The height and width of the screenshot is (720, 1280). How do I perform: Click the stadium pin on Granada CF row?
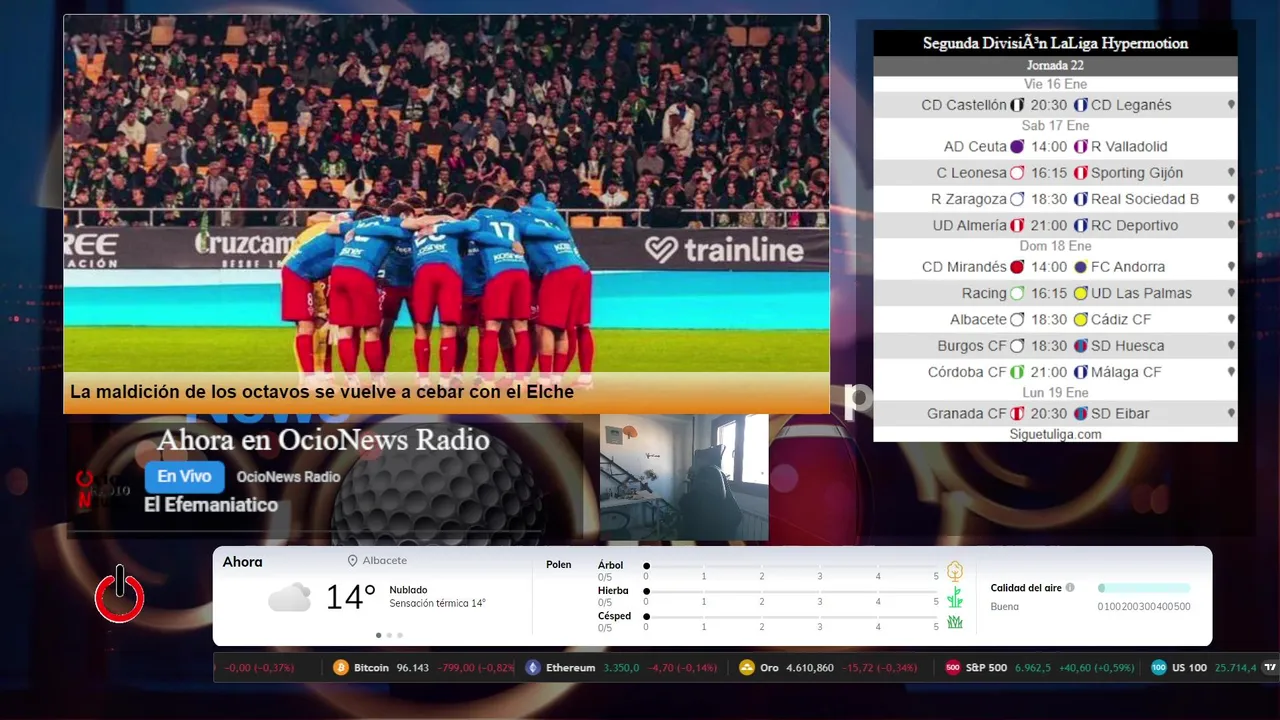pyautogui.click(x=1231, y=413)
